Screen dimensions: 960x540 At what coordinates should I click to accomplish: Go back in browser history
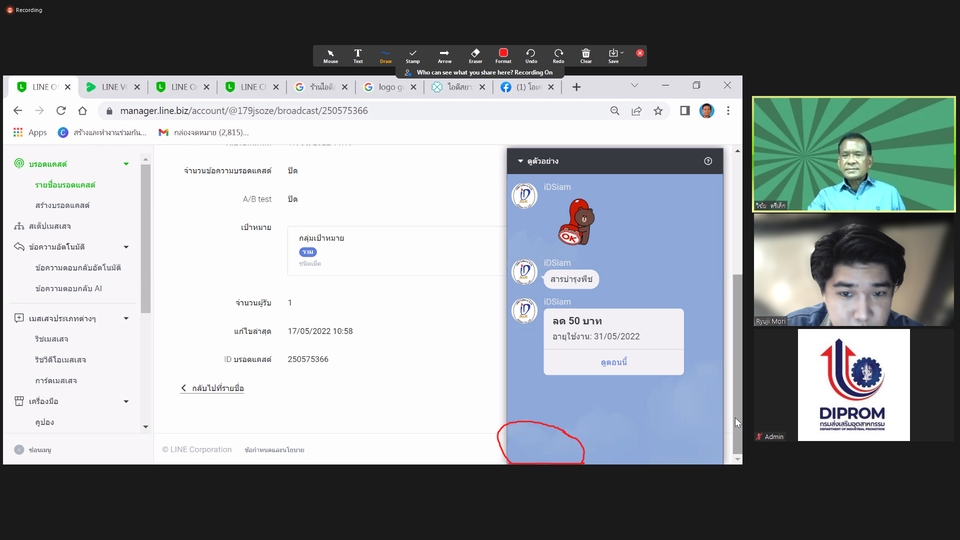pyautogui.click(x=18, y=111)
